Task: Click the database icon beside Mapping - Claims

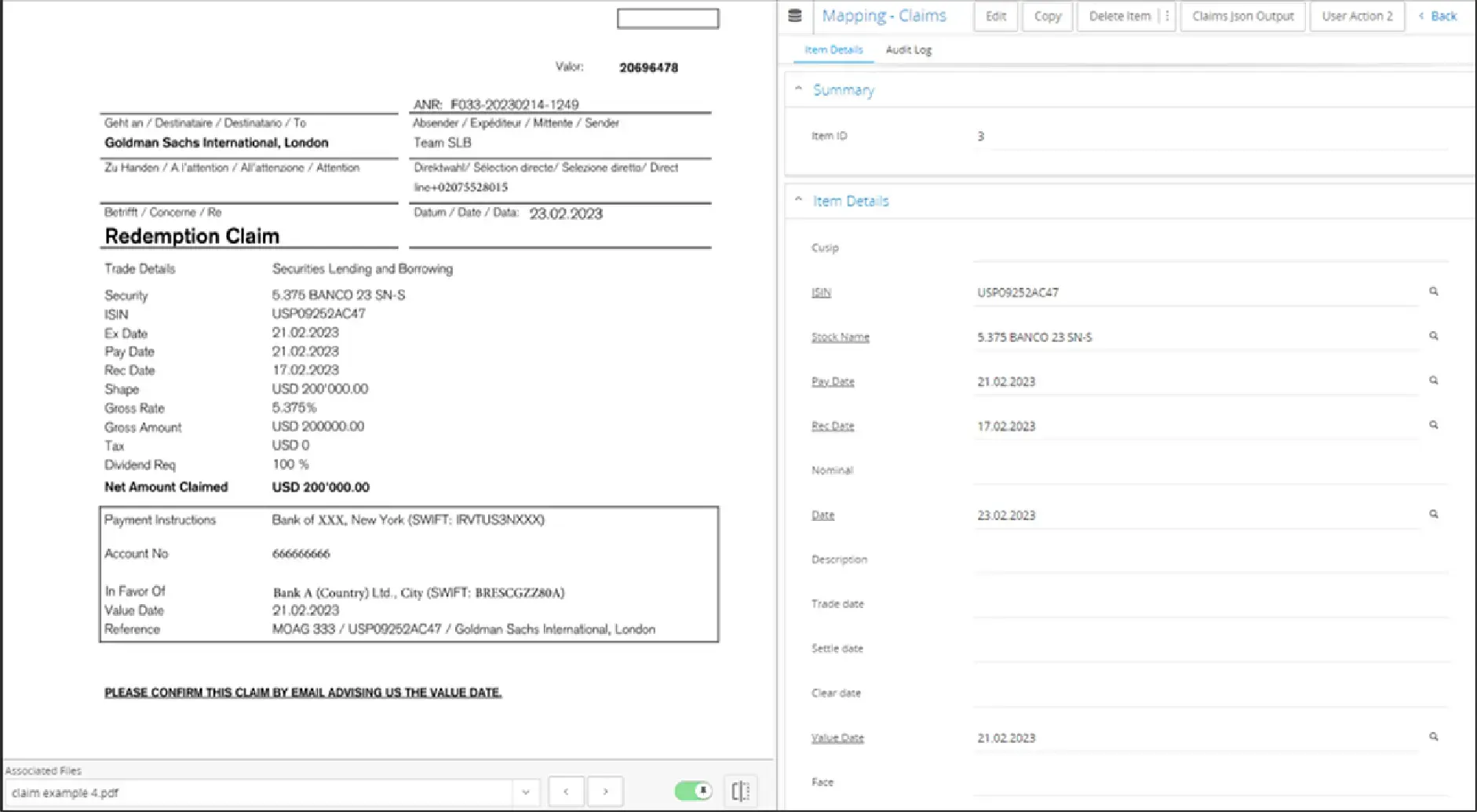Action: pos(796,15)
